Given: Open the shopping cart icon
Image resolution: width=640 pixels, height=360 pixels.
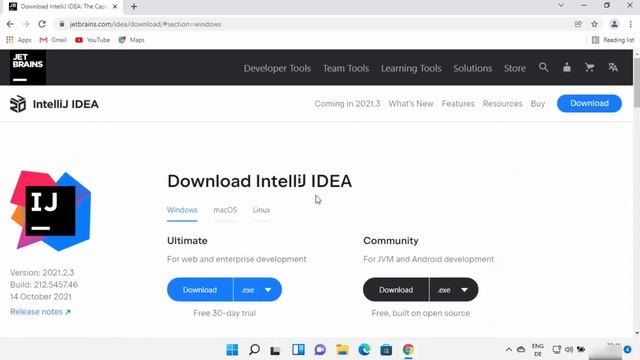Looking at the screenshot, I should [589, 67].
